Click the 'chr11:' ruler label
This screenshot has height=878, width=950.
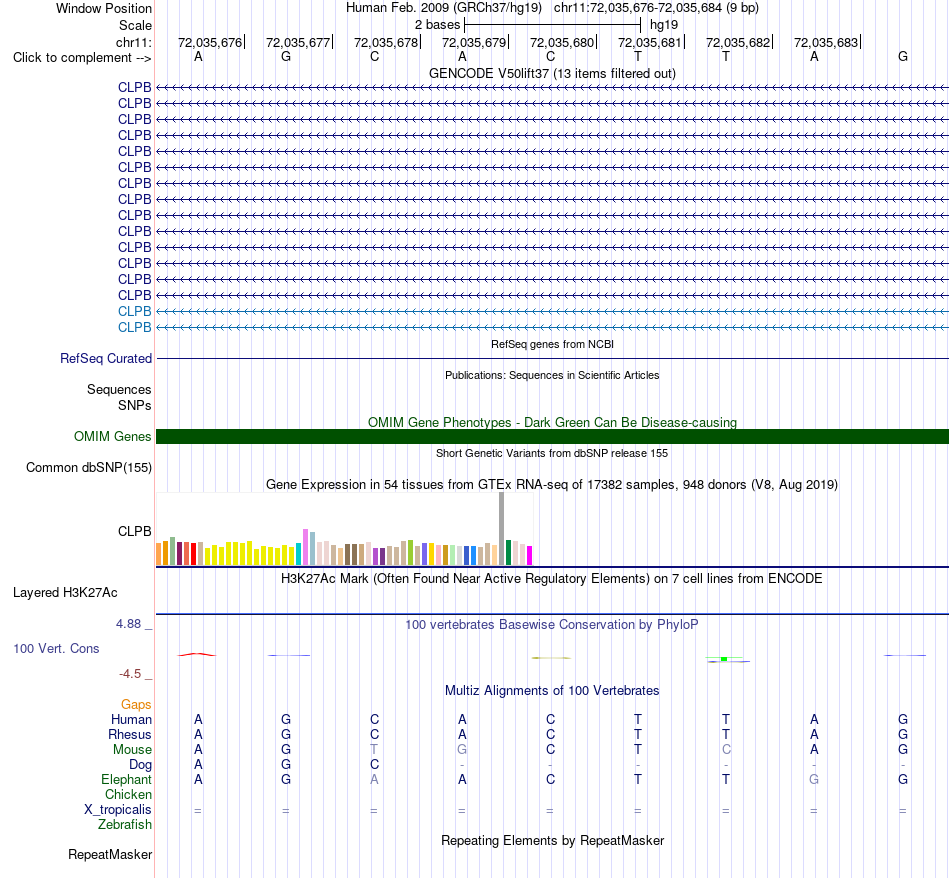pos(133,42)
